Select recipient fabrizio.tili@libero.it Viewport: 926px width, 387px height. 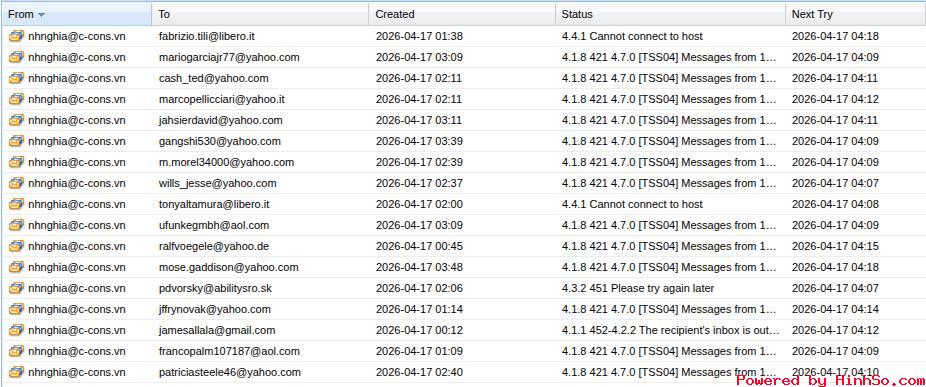tap(207, 36)
